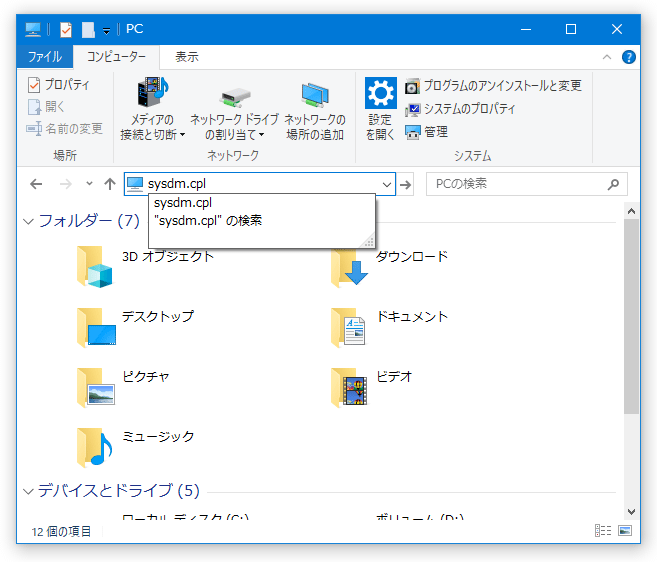This screenshot has width=657, height=562.
Task: Click the resize grip of suggestion dropdown
Action: pos(368,241)
